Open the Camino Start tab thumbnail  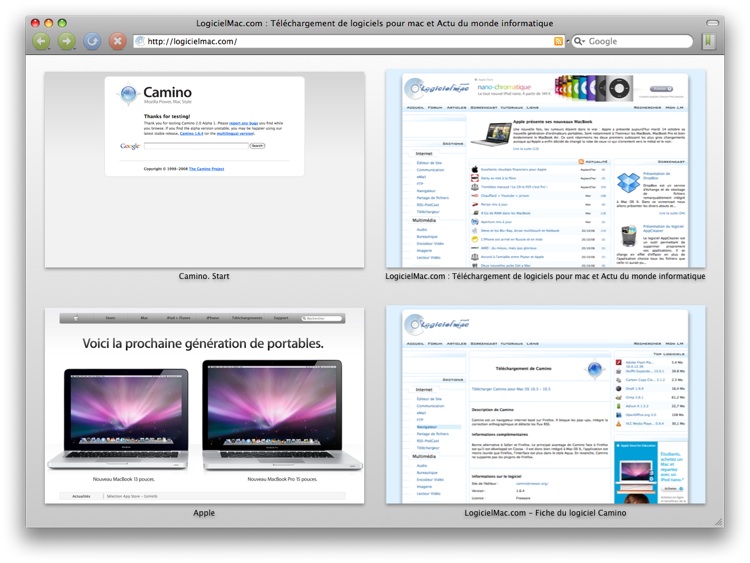[x=204, y=170]
